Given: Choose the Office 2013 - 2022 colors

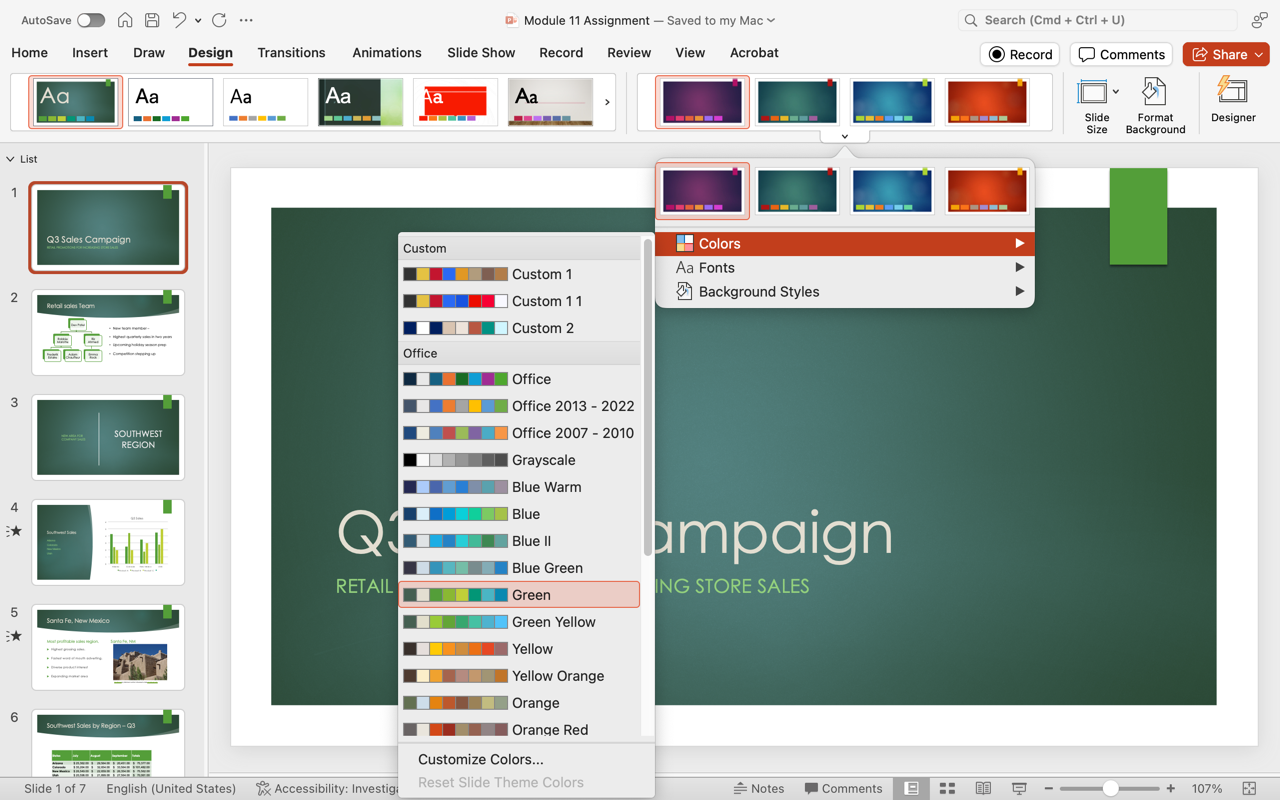Looking at the screenshot, I should [x=520, y=406].
